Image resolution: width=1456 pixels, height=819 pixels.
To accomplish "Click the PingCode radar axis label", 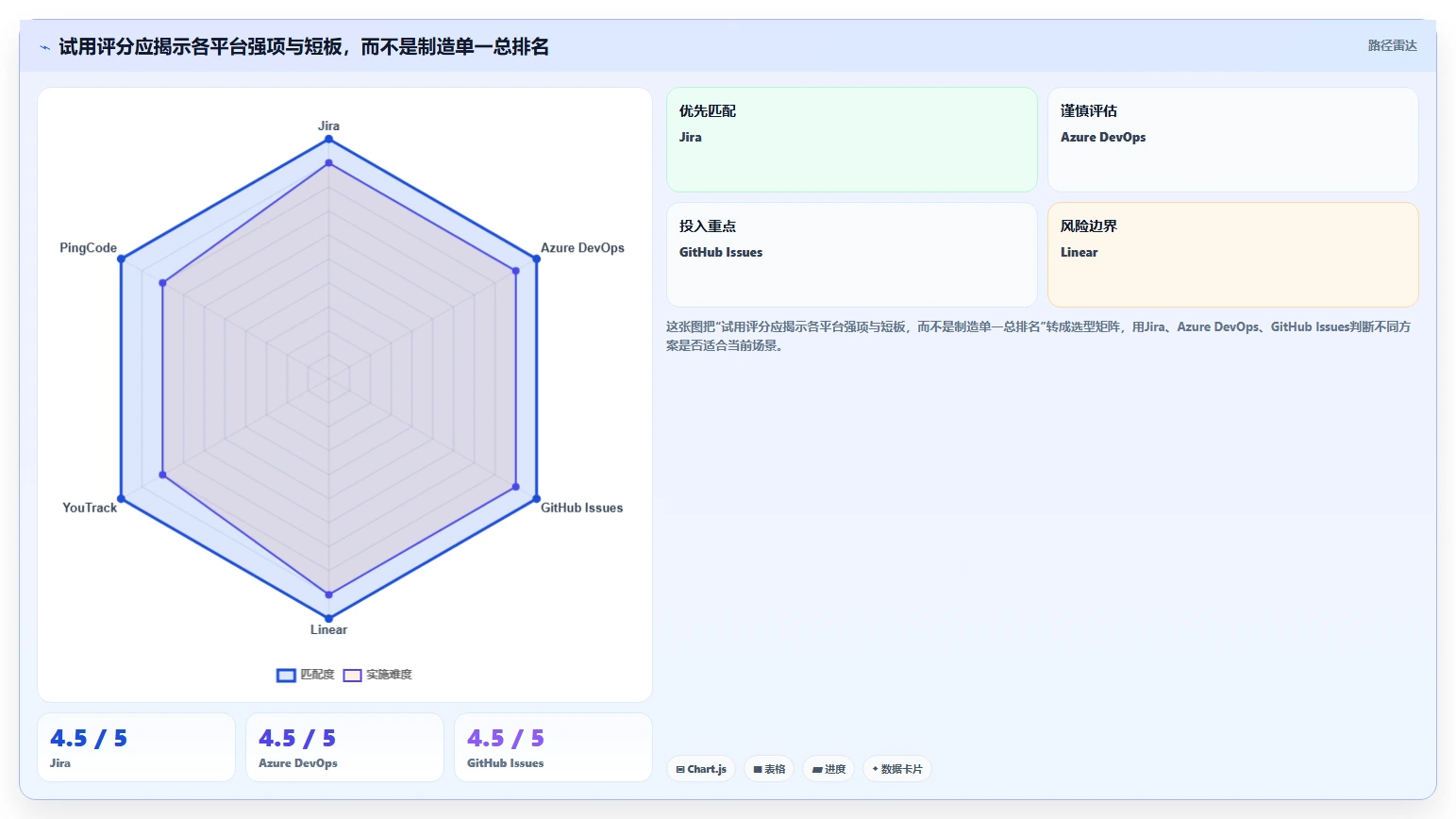I will (88, 248).
